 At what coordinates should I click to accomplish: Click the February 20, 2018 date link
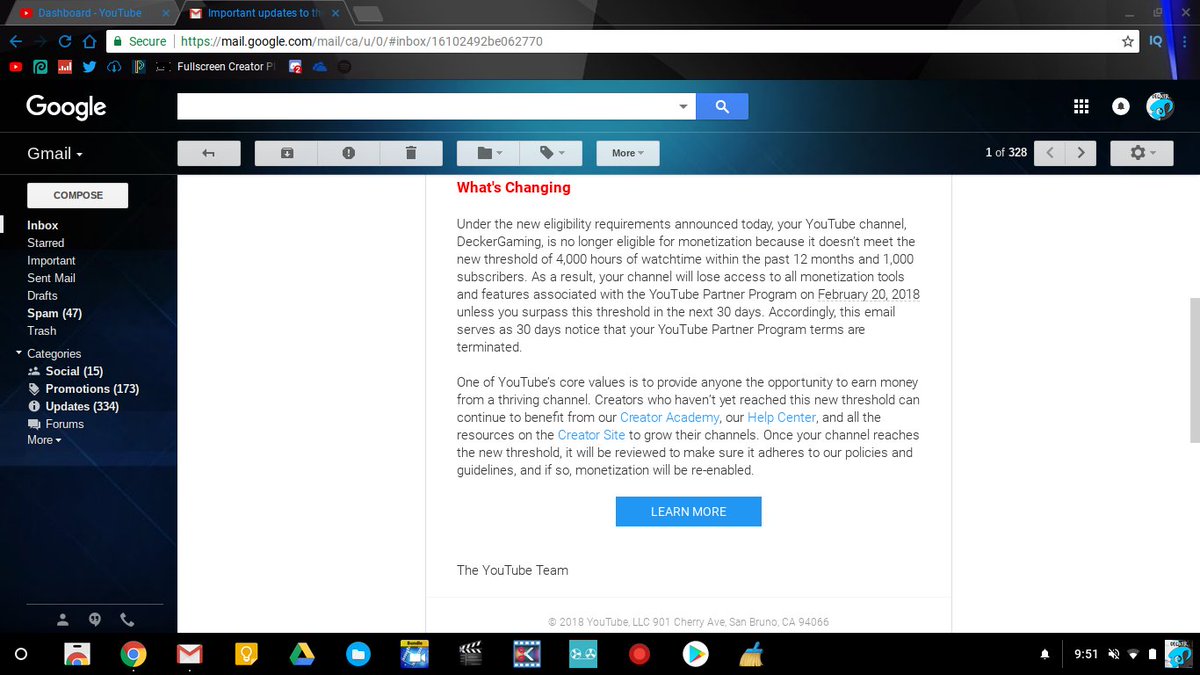869,294
